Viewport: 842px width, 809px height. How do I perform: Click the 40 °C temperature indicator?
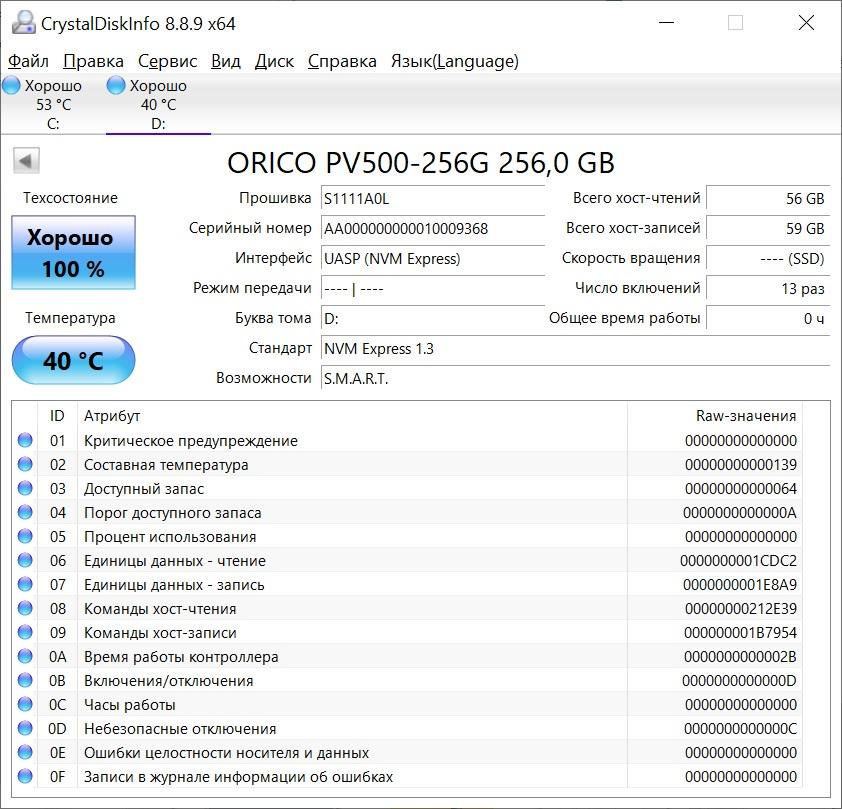[x=74, y=360]
